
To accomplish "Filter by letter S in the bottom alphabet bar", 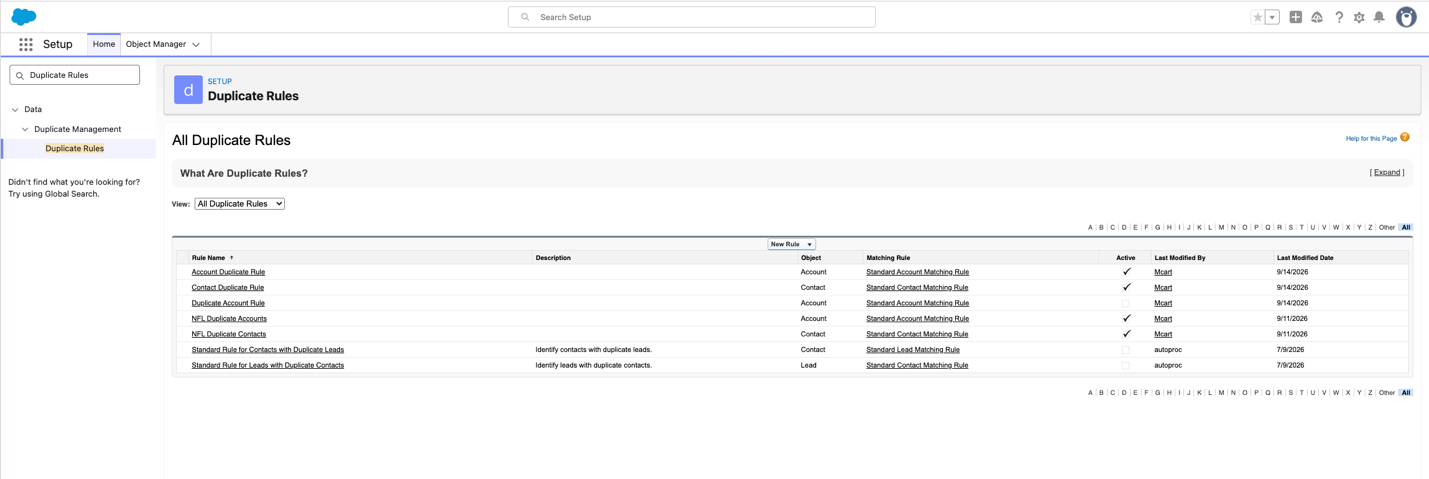I will coord(1290,393).
